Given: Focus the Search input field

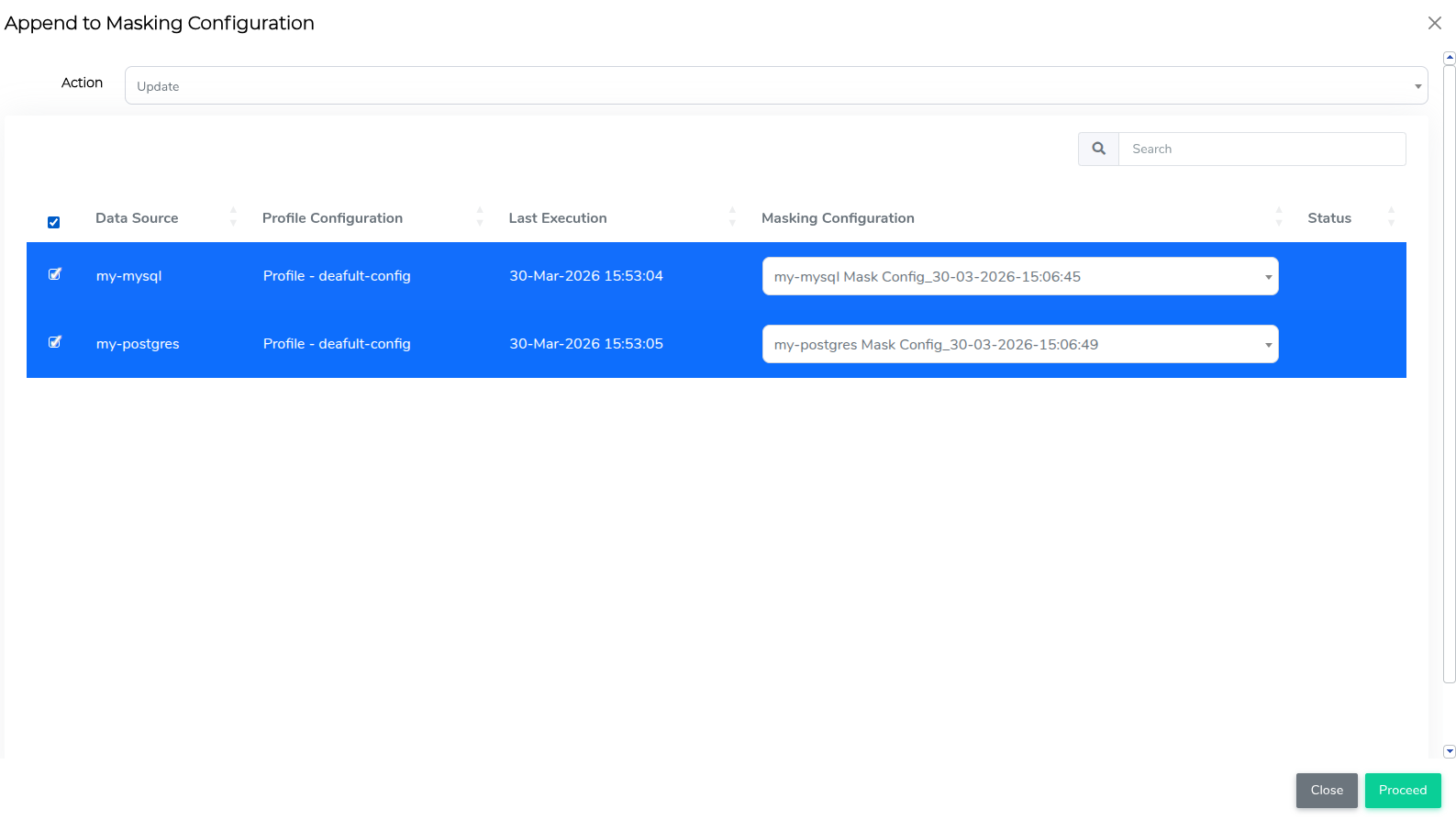Looking at the screenshot, I should coord(1261,149).
